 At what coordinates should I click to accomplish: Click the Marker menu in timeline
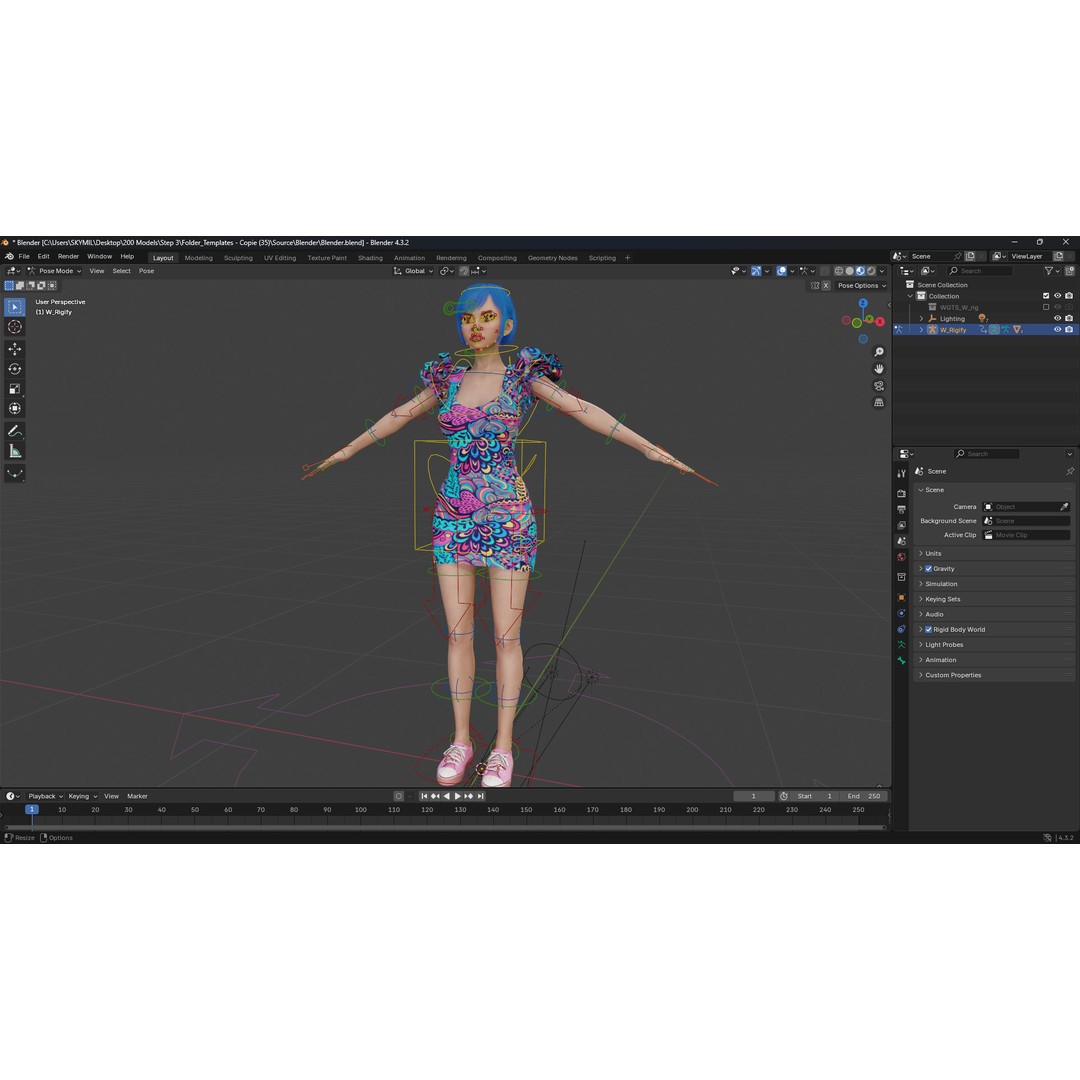click(x=137, y=796)
